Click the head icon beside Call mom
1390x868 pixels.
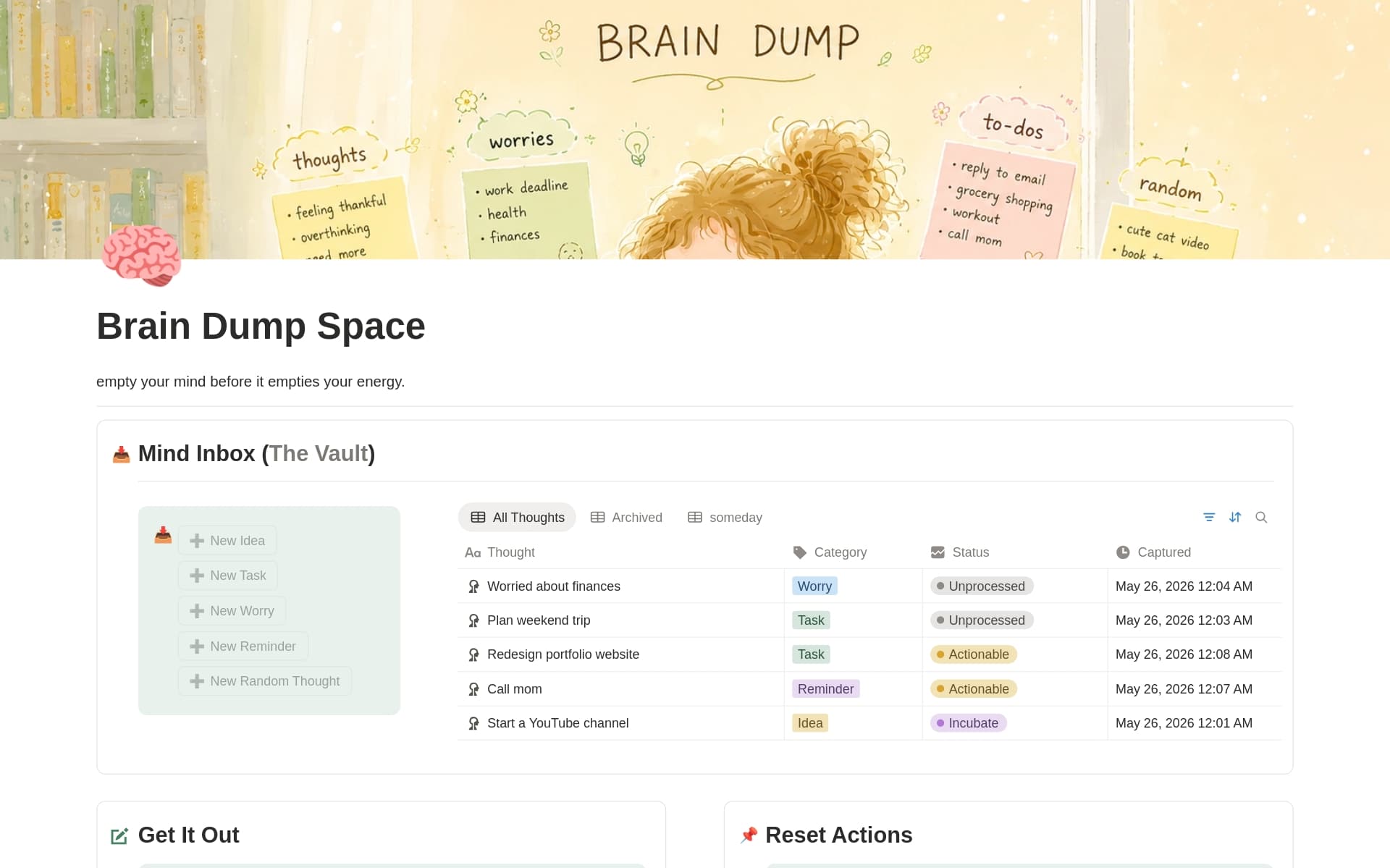pyautogui.click(x=473, y=689)
